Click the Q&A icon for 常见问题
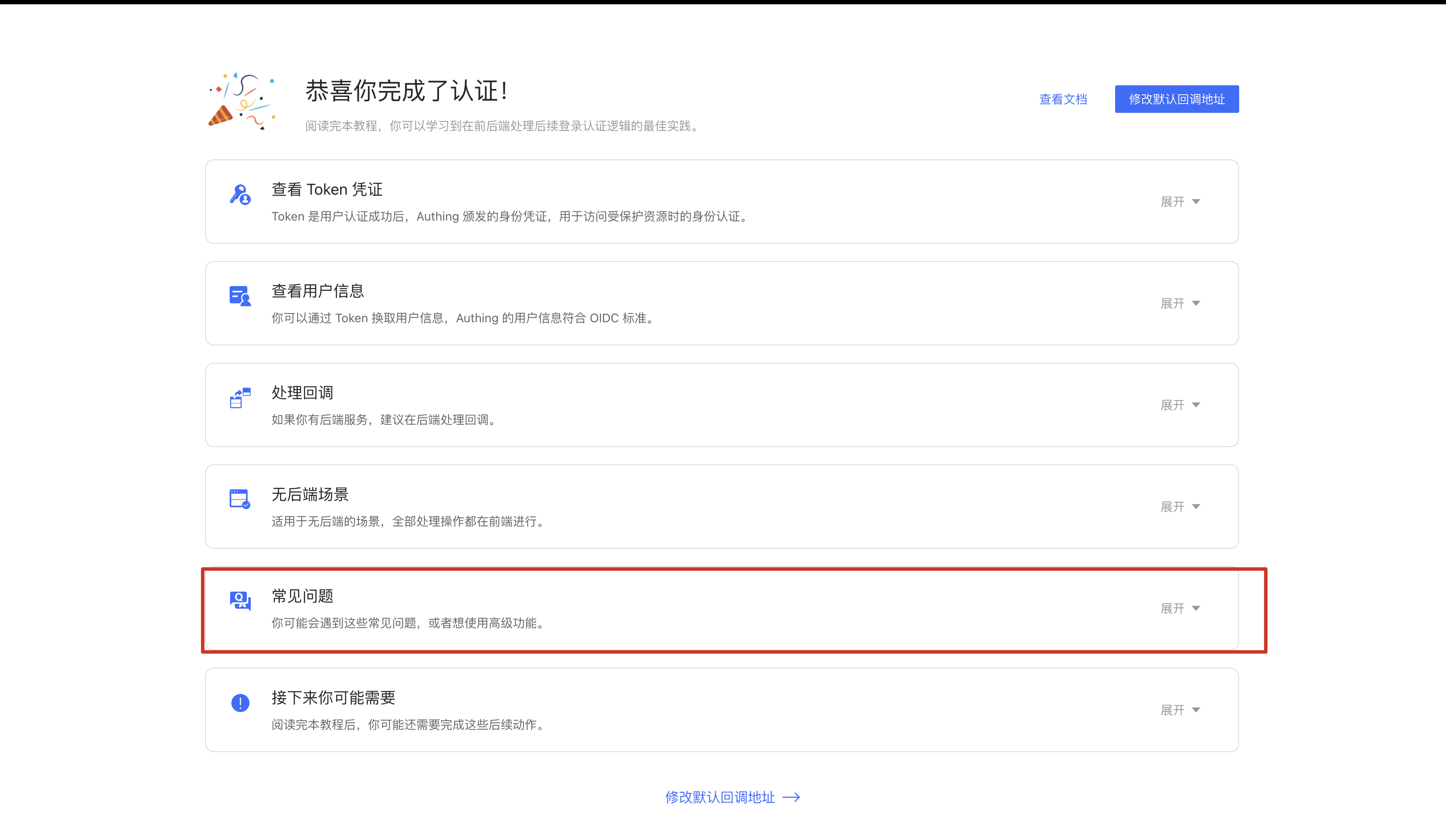The width and height of the screenshot is (1446, 840). [x=240, y=601]
